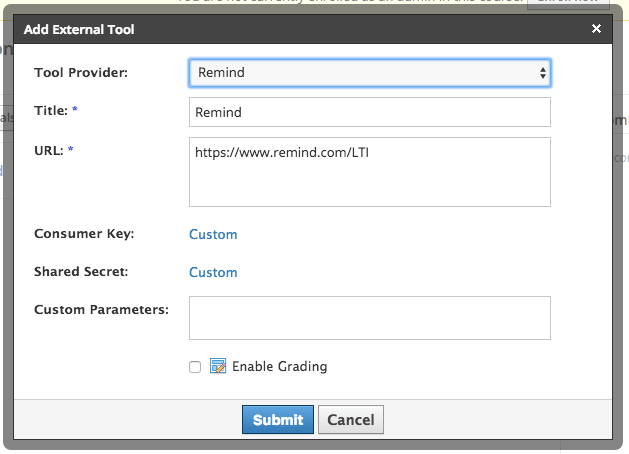This screenshot has width=629, height=454.
Task: Open the Tool Provider dropdown showing Remind
Action: point(369,73)
